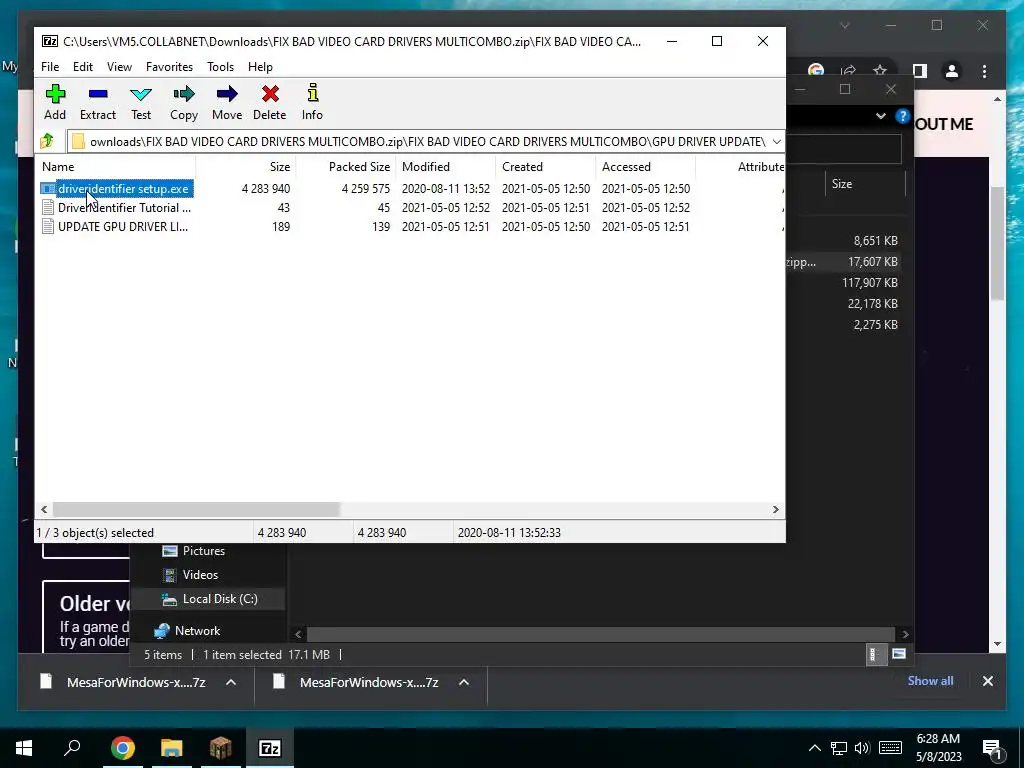
Task: Open the View menu
Action: click(120, 67)
